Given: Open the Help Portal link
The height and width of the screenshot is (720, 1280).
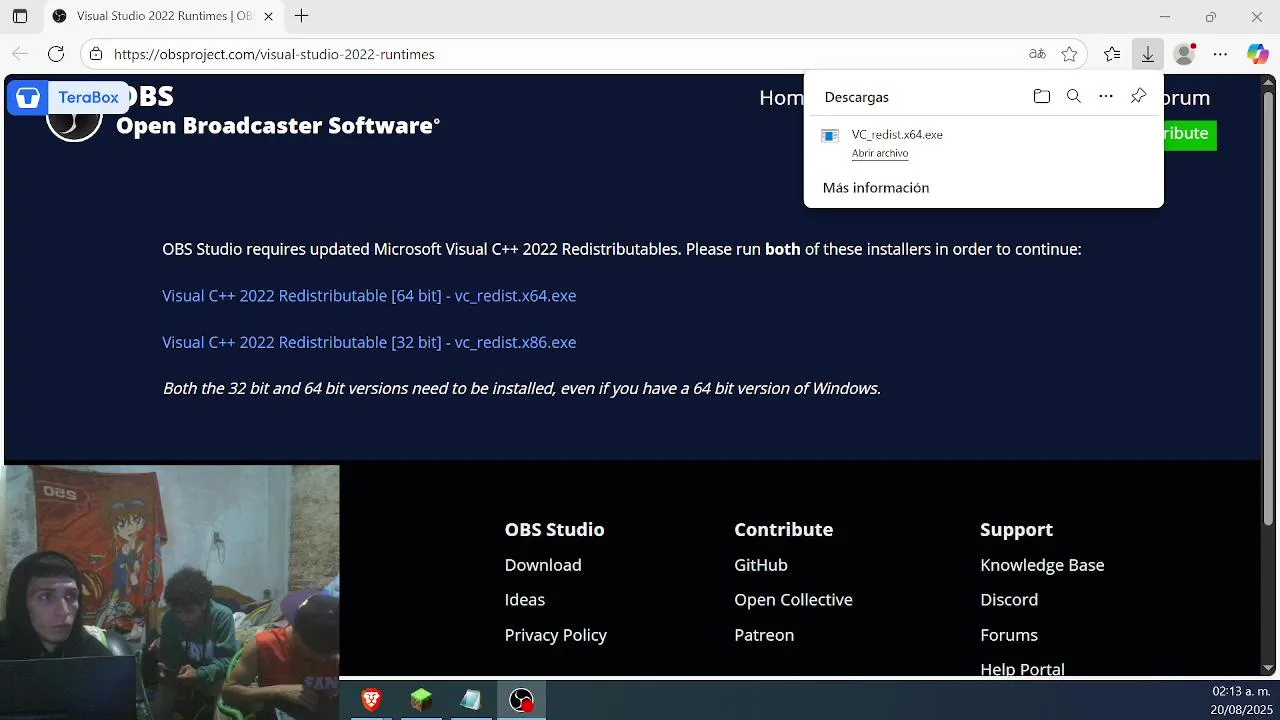Looking at the screenshot, I should (x=1022, y=669).
